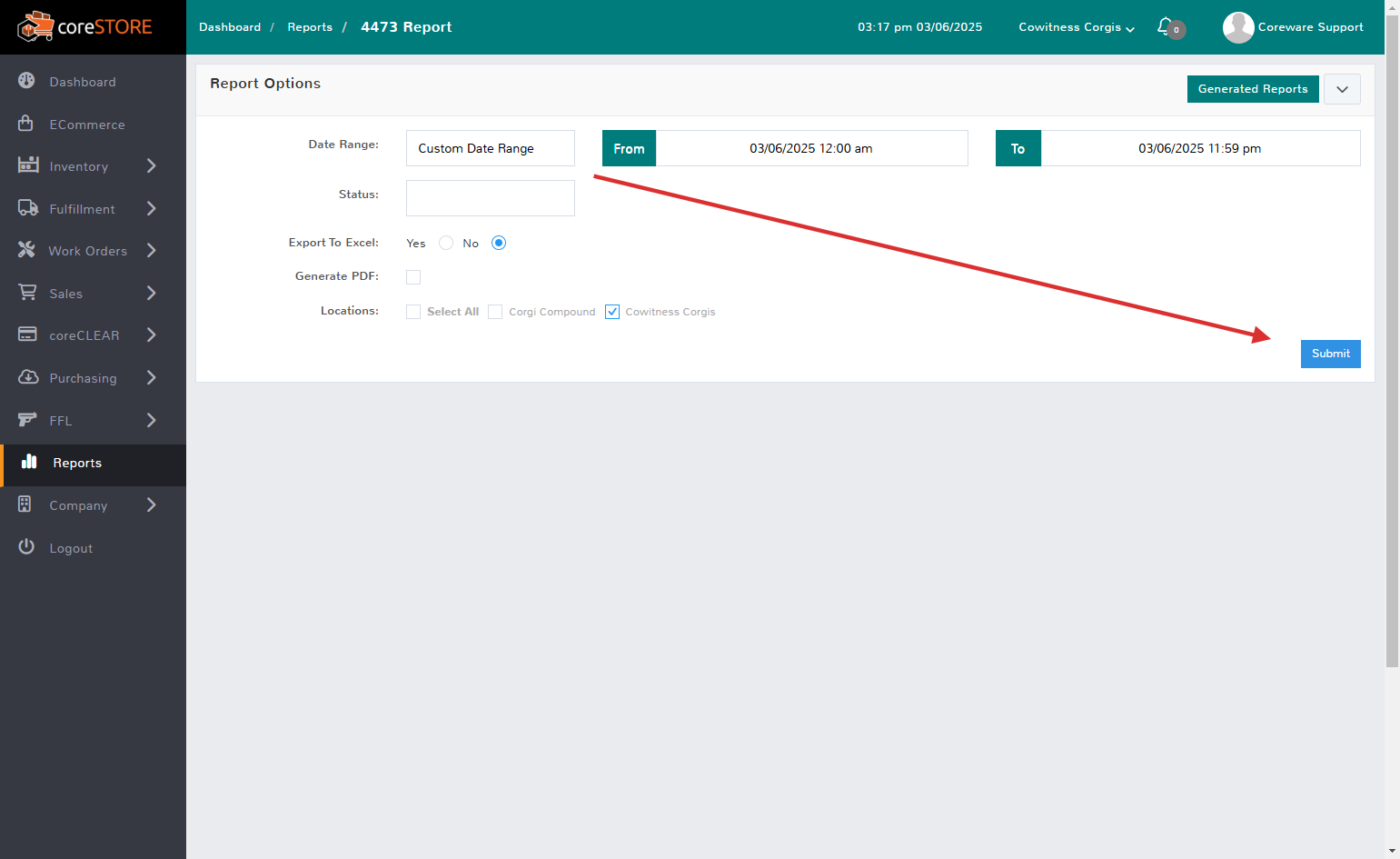Open the Purchasing menu item
This screenshot has height=859, width=1400.
(93, 378)
